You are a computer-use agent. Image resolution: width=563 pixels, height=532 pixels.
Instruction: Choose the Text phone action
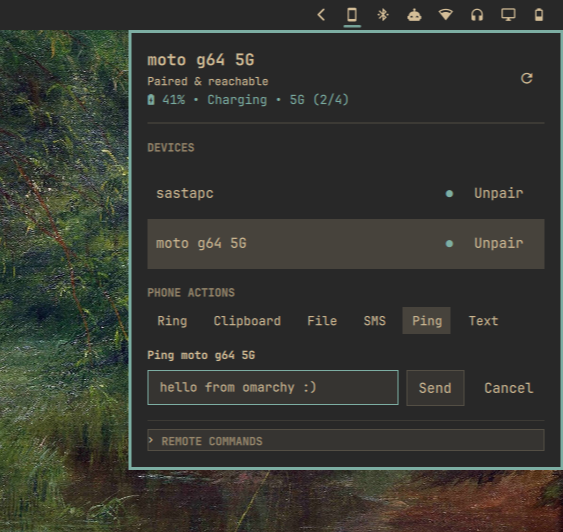pyautogui.click(x=484, y=321)
